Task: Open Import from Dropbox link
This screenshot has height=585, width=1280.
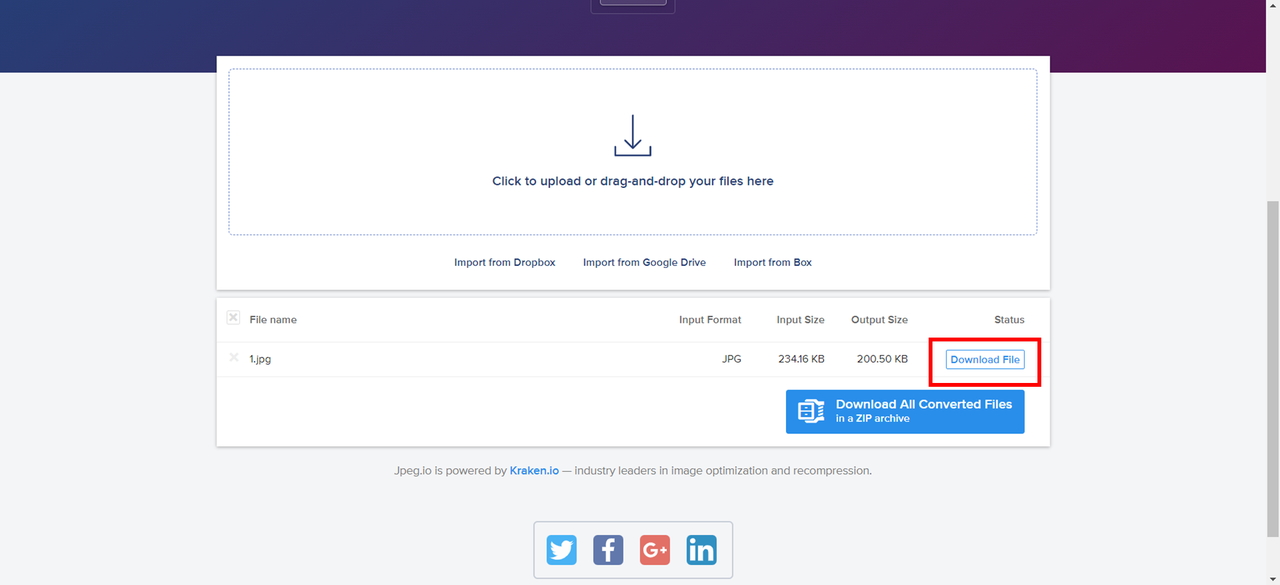Action: [x=505, y=263]
